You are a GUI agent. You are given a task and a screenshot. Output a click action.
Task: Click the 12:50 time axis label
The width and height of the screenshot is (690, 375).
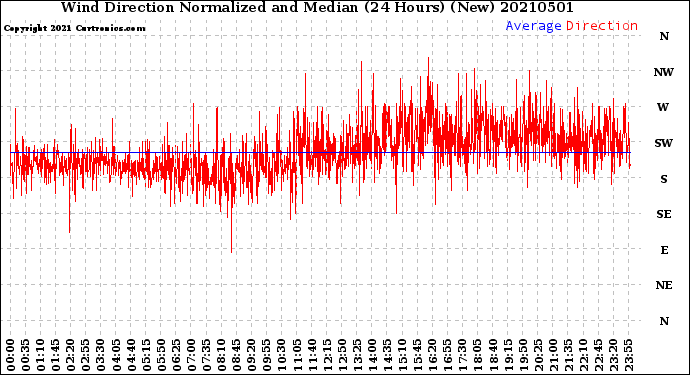pos(342,355)
